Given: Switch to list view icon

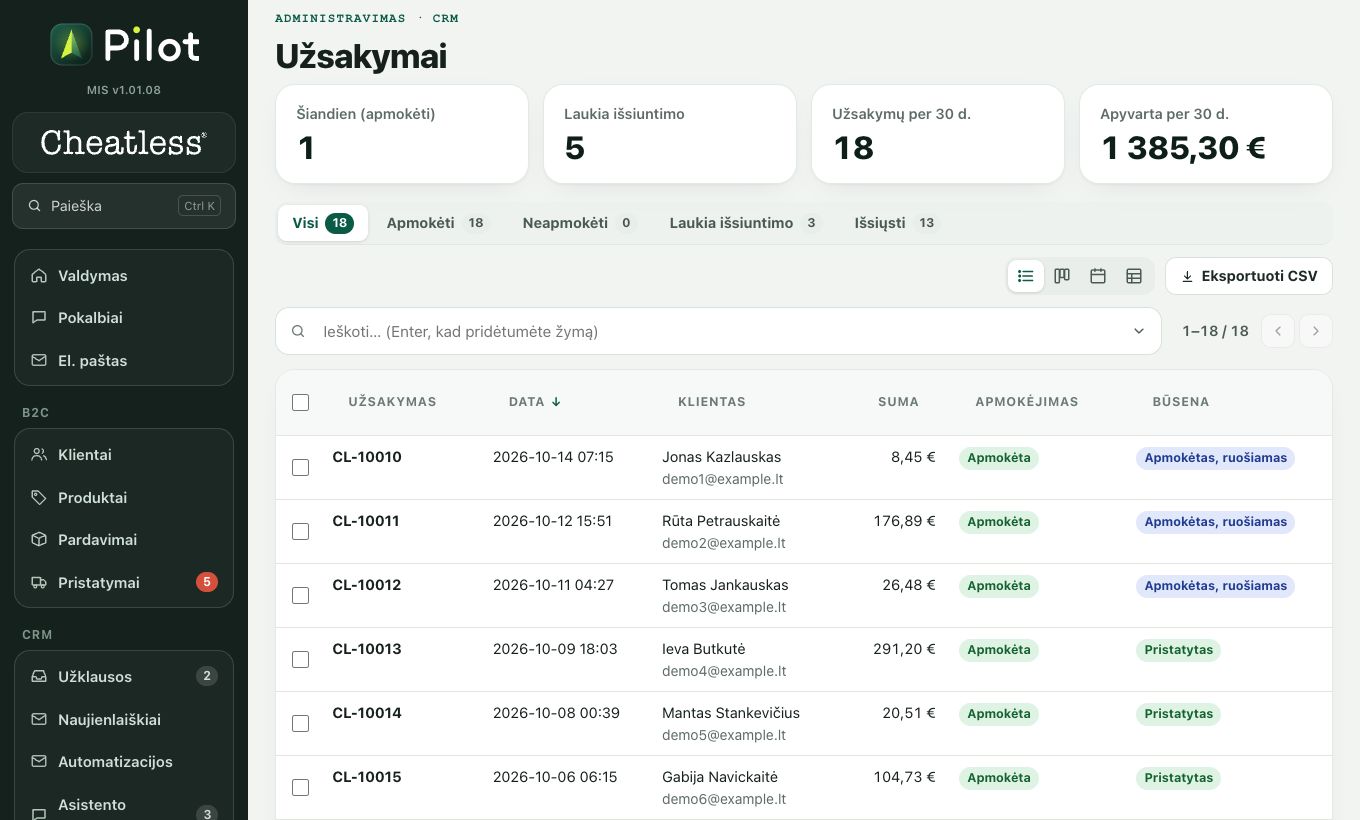Looking at the screenshot, I should (x=1026, y=276).
